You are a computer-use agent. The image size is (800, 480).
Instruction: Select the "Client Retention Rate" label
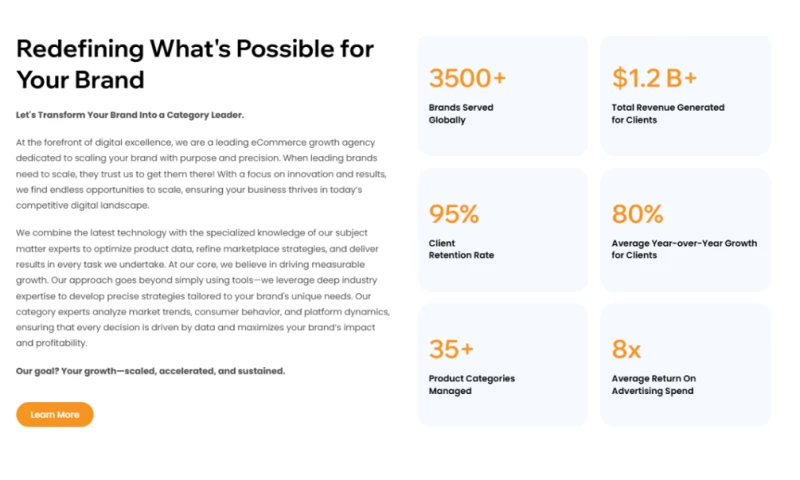point(461,249)
